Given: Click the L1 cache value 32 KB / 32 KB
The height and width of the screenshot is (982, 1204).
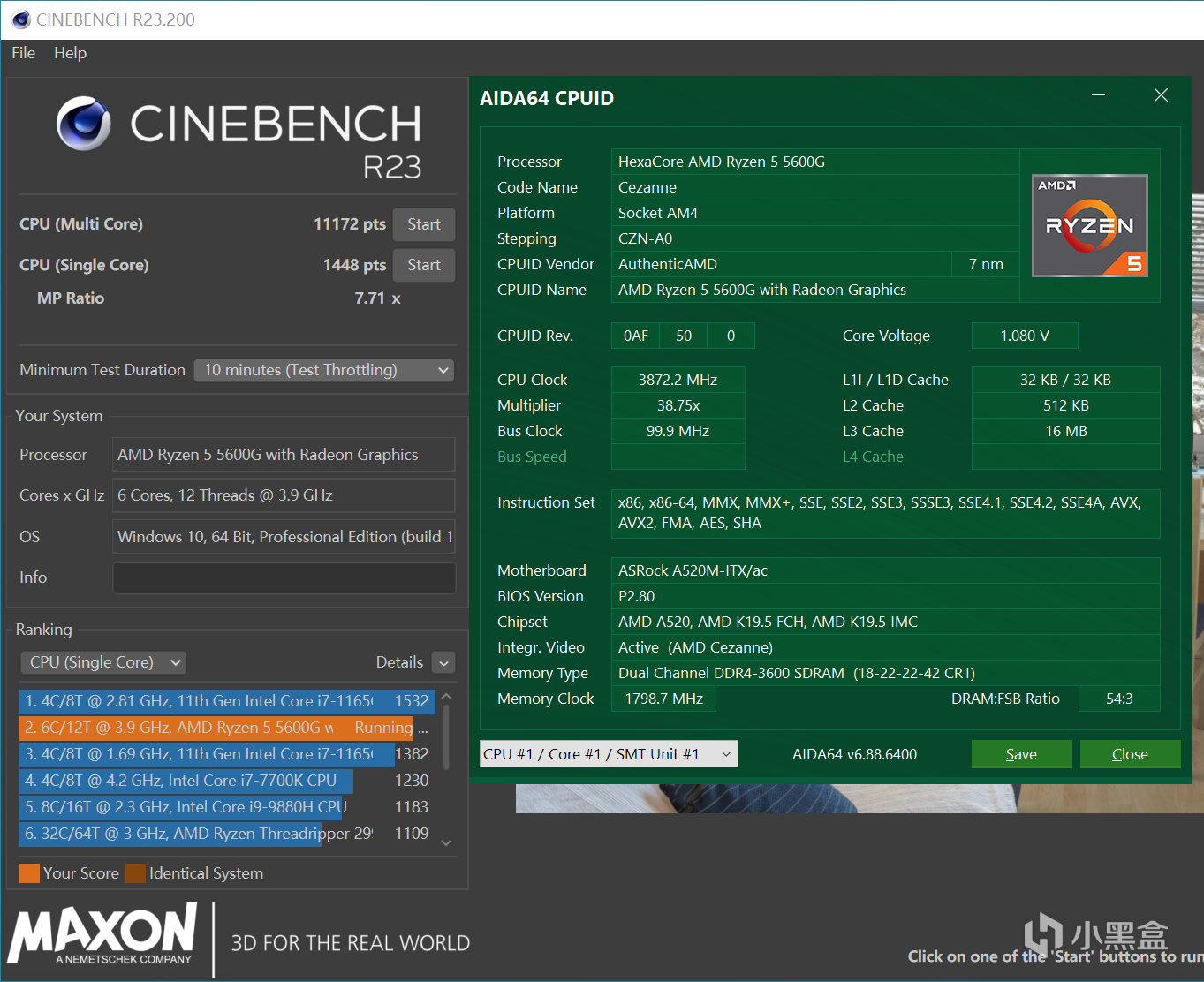Looking at the screenshot, I should (x=1065, y=380).
